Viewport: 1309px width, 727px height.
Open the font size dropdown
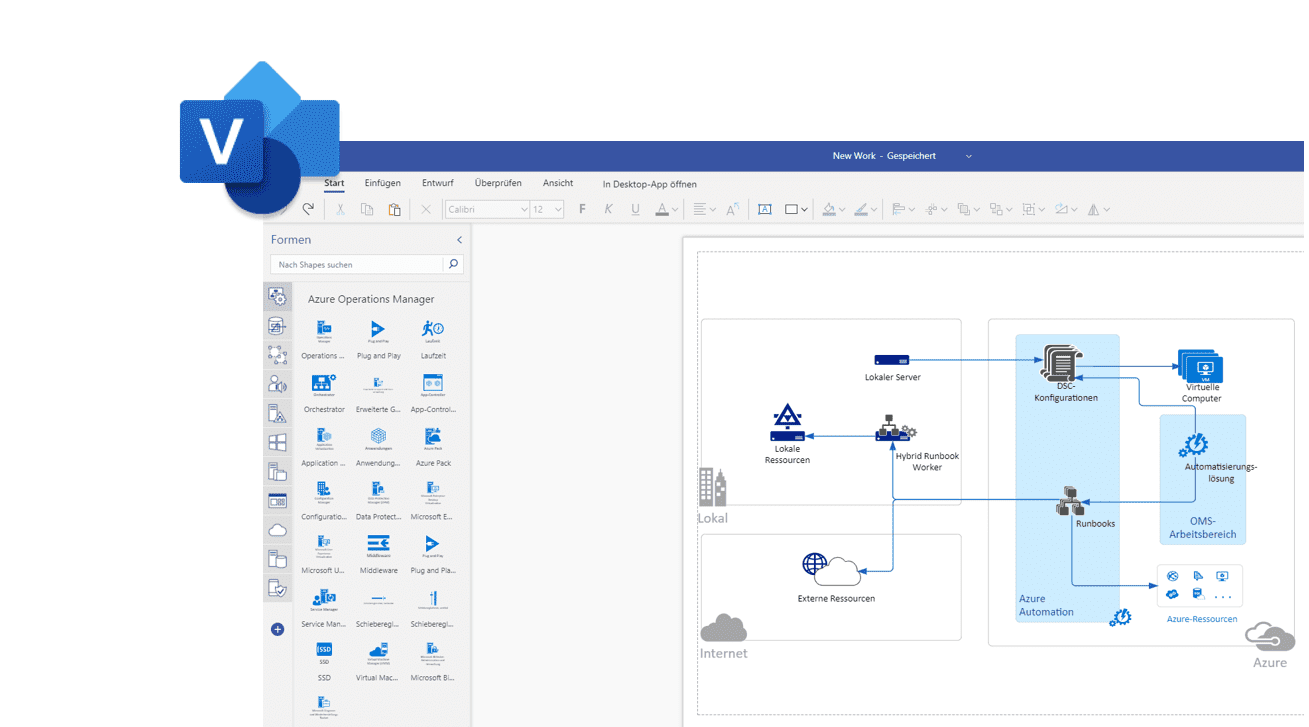tap(560, 209)
